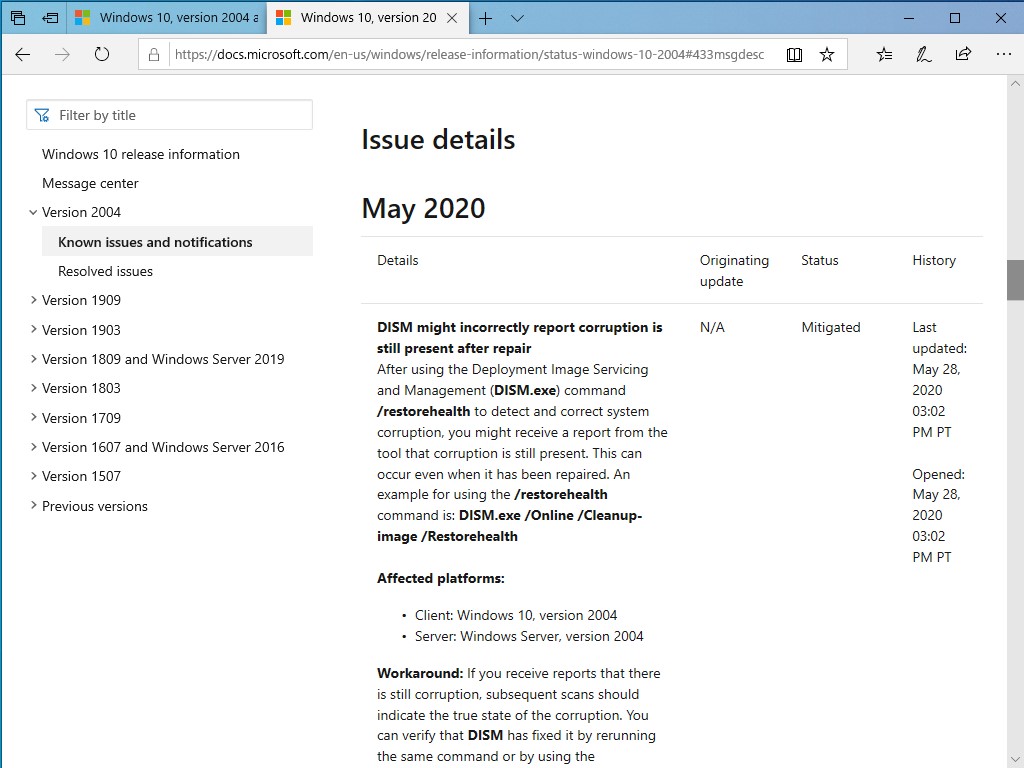Refresh the current page
This screenshot has width=1024, height=768.
click(x=101, y=55)
